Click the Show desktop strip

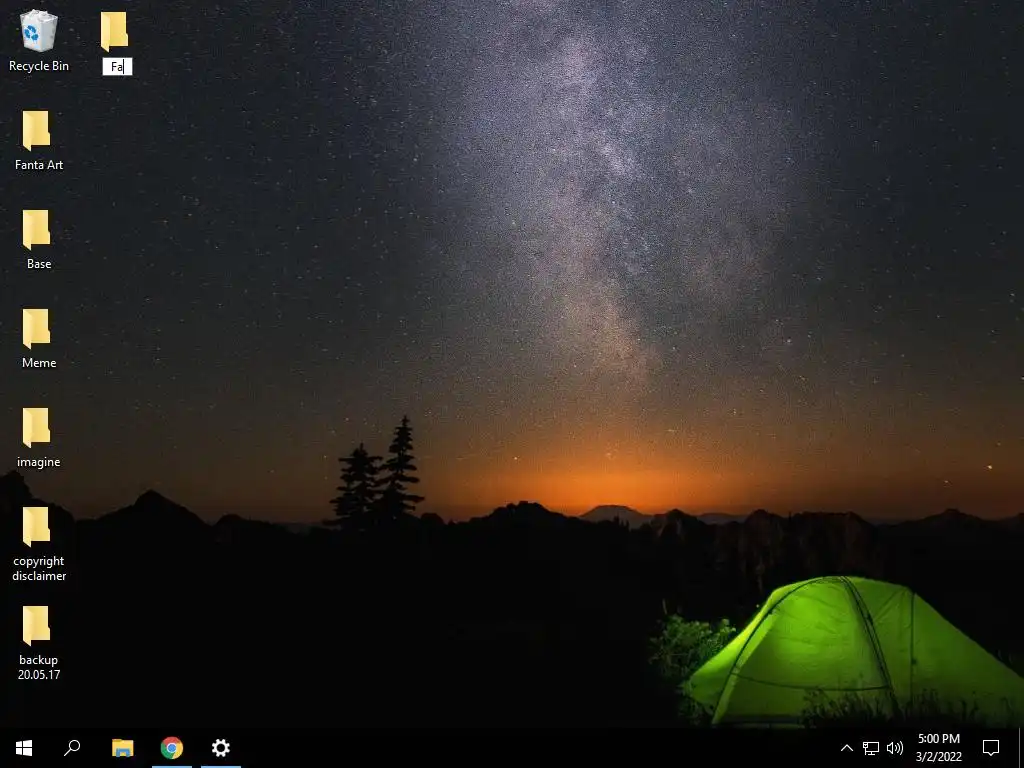tap(1021, 748)
